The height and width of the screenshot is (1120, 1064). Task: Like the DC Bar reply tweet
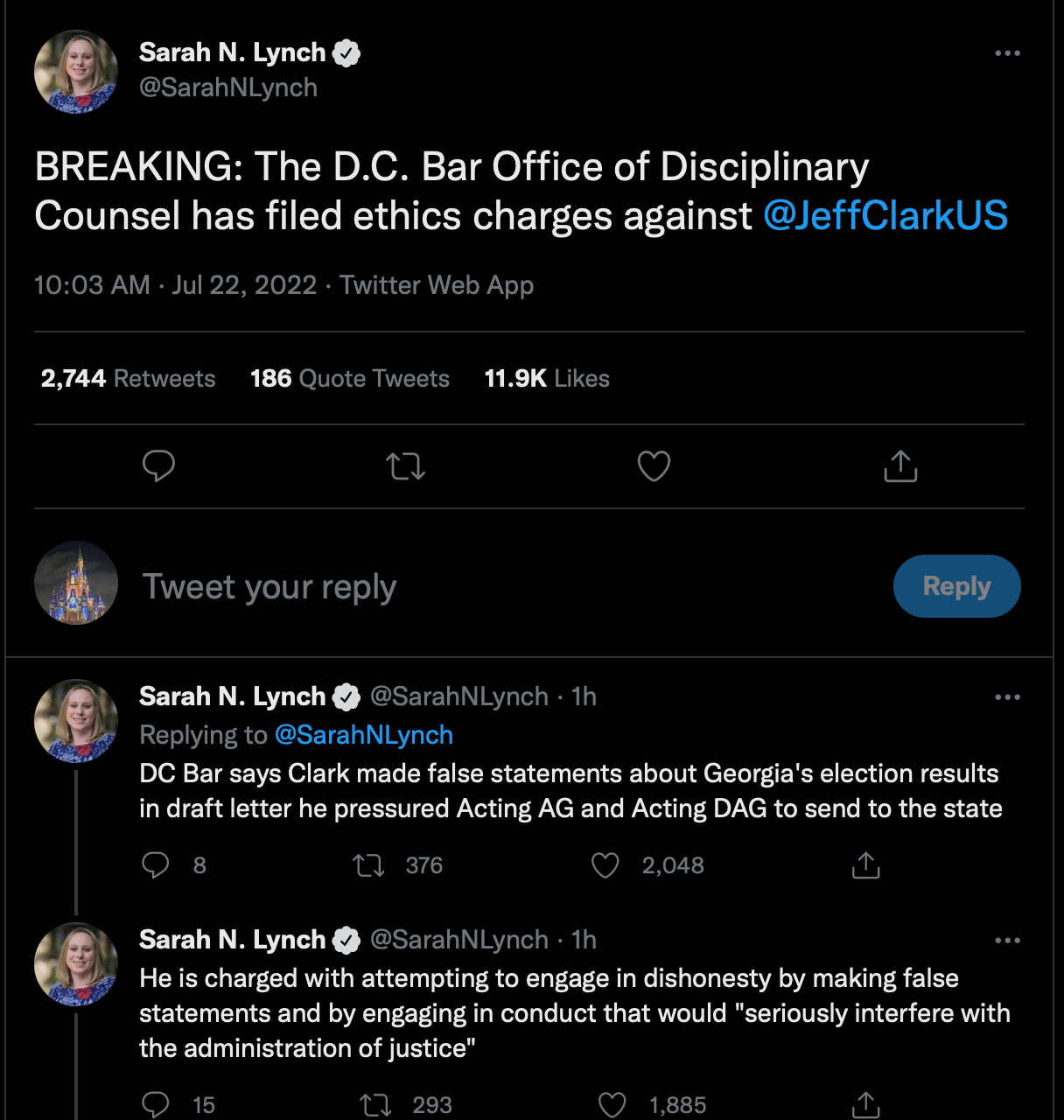tap(605, 864)
